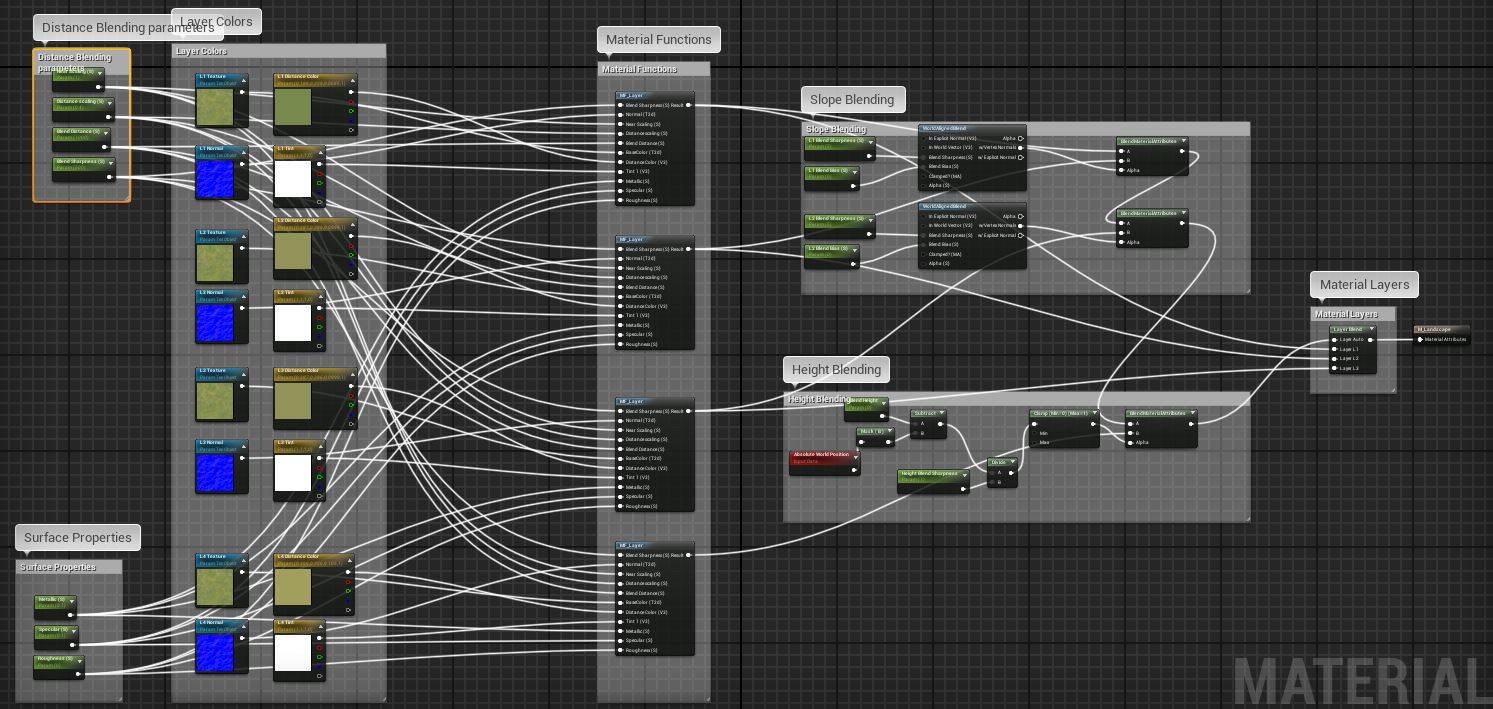This screenshot has width=1493, height=709.
Task: Click output pin of Blend Sharpness (S) parameter
Action: coord(111,176)
